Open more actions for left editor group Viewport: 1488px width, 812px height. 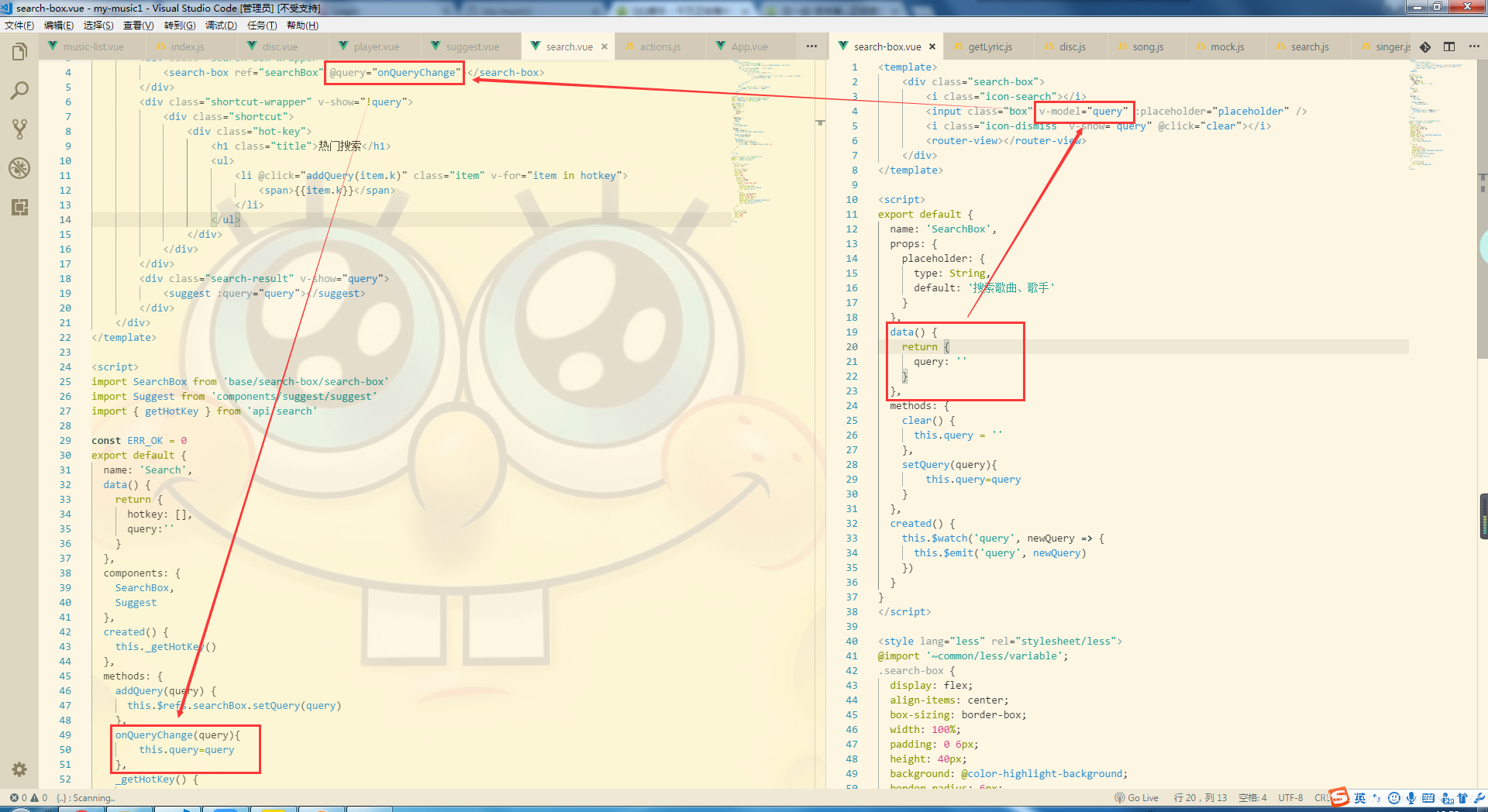[x=811, y=46]
